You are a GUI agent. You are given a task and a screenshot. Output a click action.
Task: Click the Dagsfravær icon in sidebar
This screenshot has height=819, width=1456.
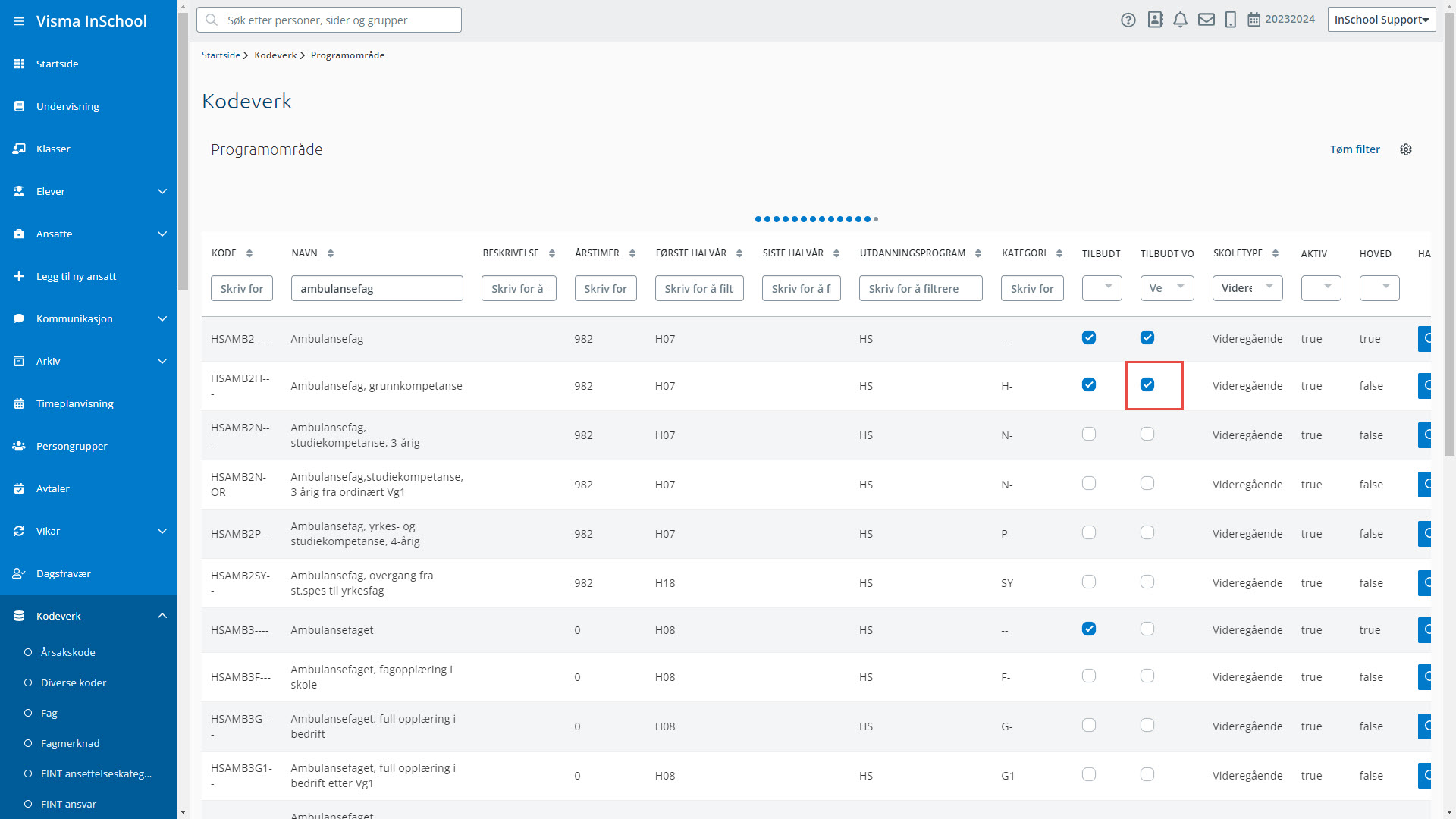tap(19, 573)
